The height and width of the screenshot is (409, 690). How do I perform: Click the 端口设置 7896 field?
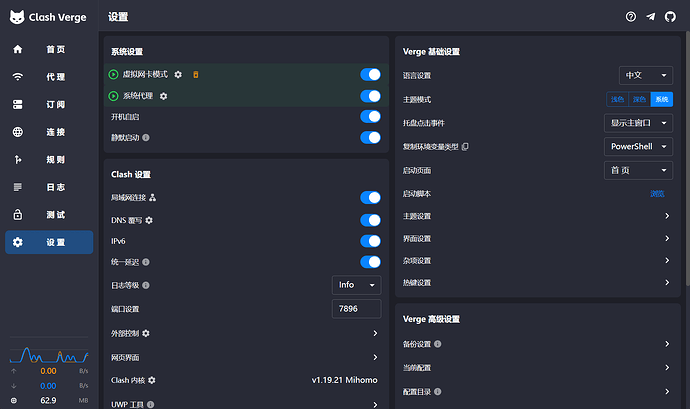point(356,309)
